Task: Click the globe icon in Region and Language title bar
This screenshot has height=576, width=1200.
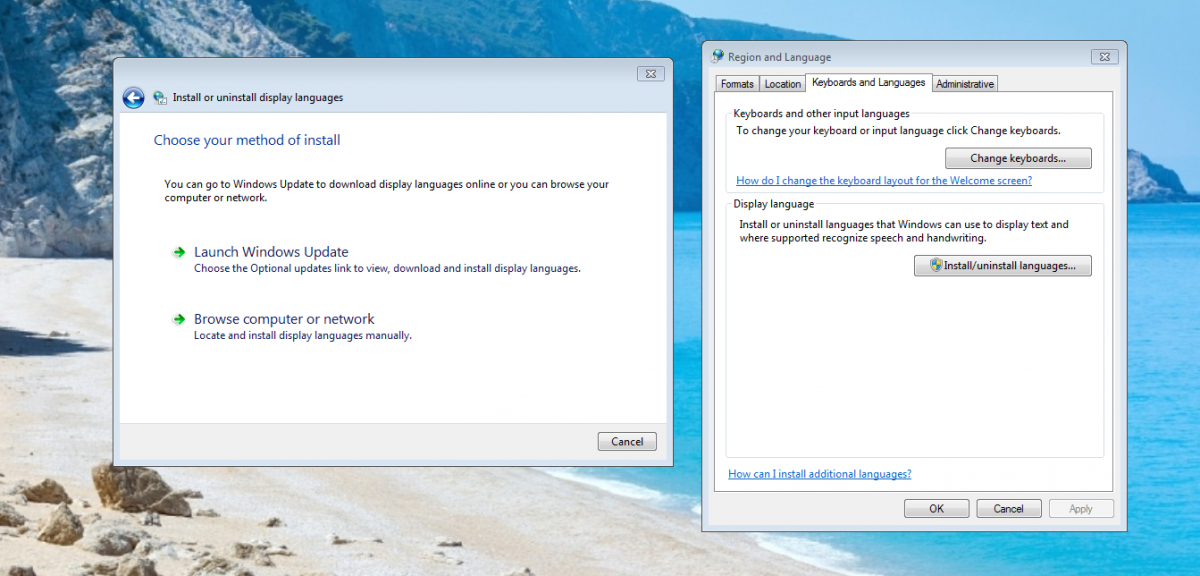Action: coord(718,57)
